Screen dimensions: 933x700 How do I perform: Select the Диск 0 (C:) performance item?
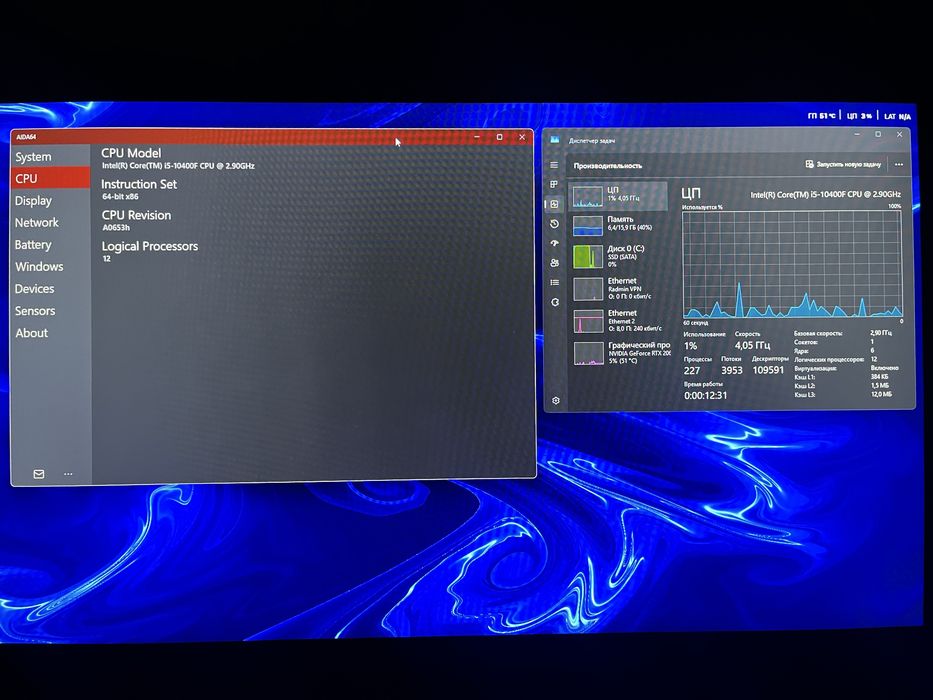(x=619, y=257)
